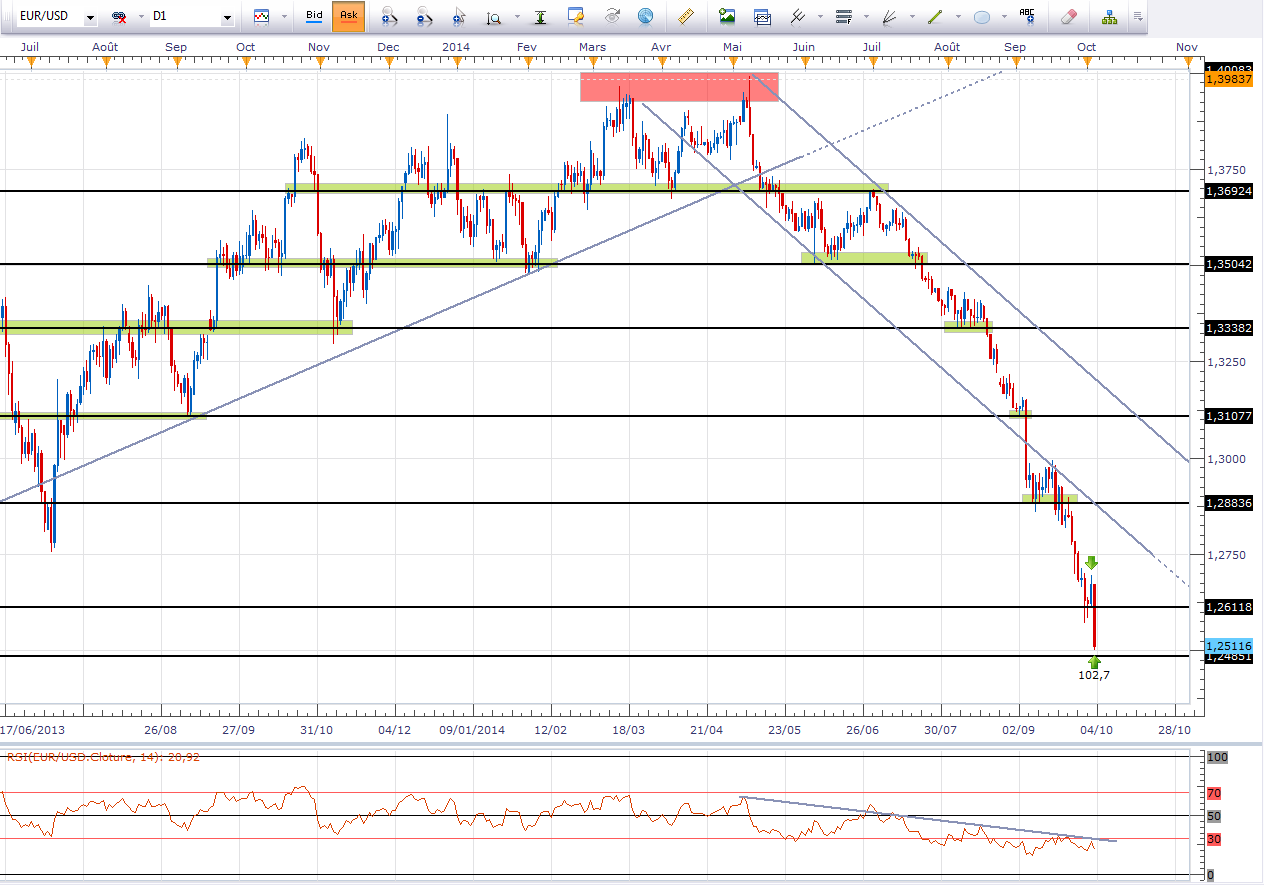Click the green auto-fit vertical icon
The height and width of the screenshot is (885, 1264).
pyautogui.click(x=543, y=17)
